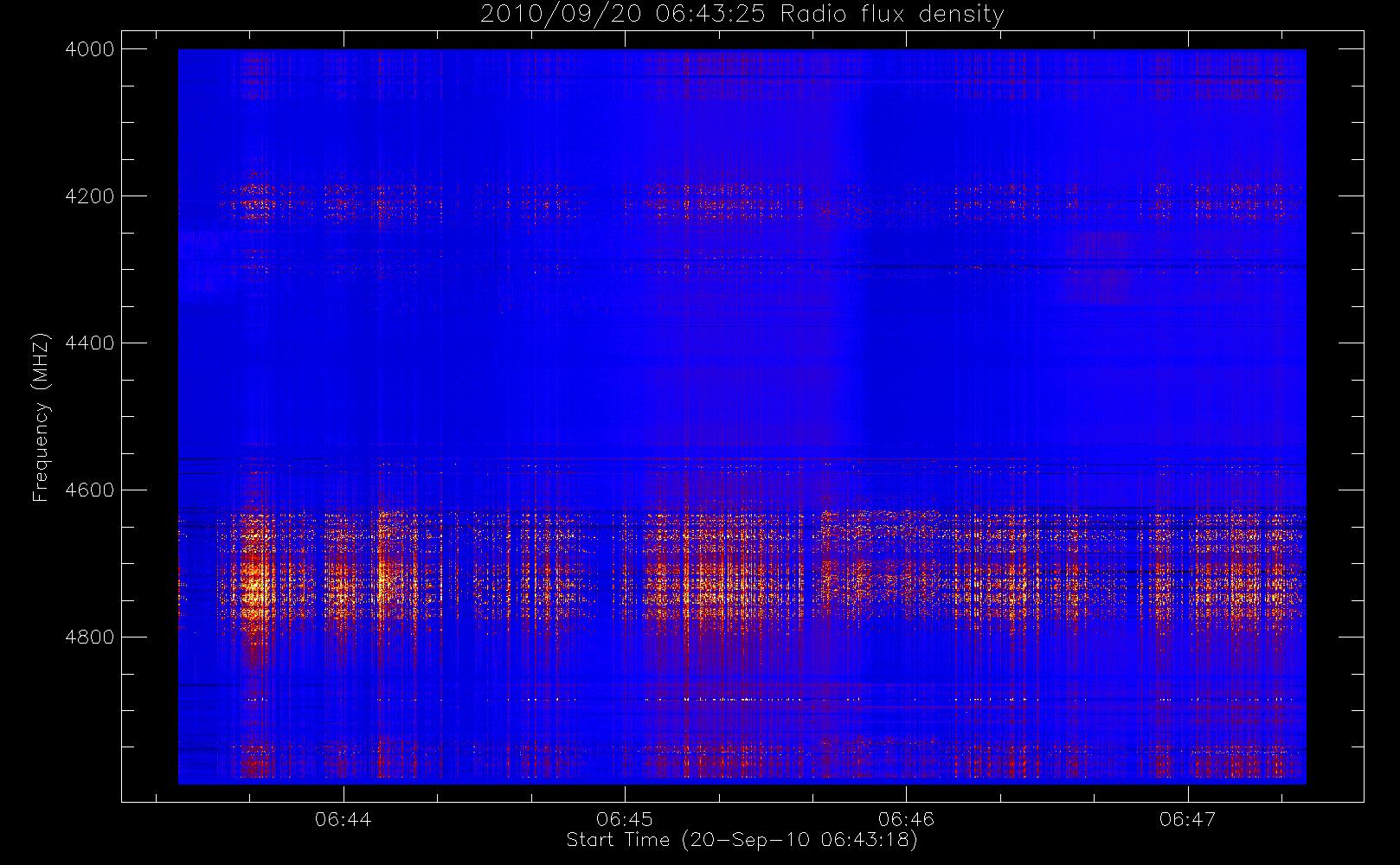Click the '4400' frequency axis label
This screenshot has height=865, width=1400.
(x=90, y=343)
